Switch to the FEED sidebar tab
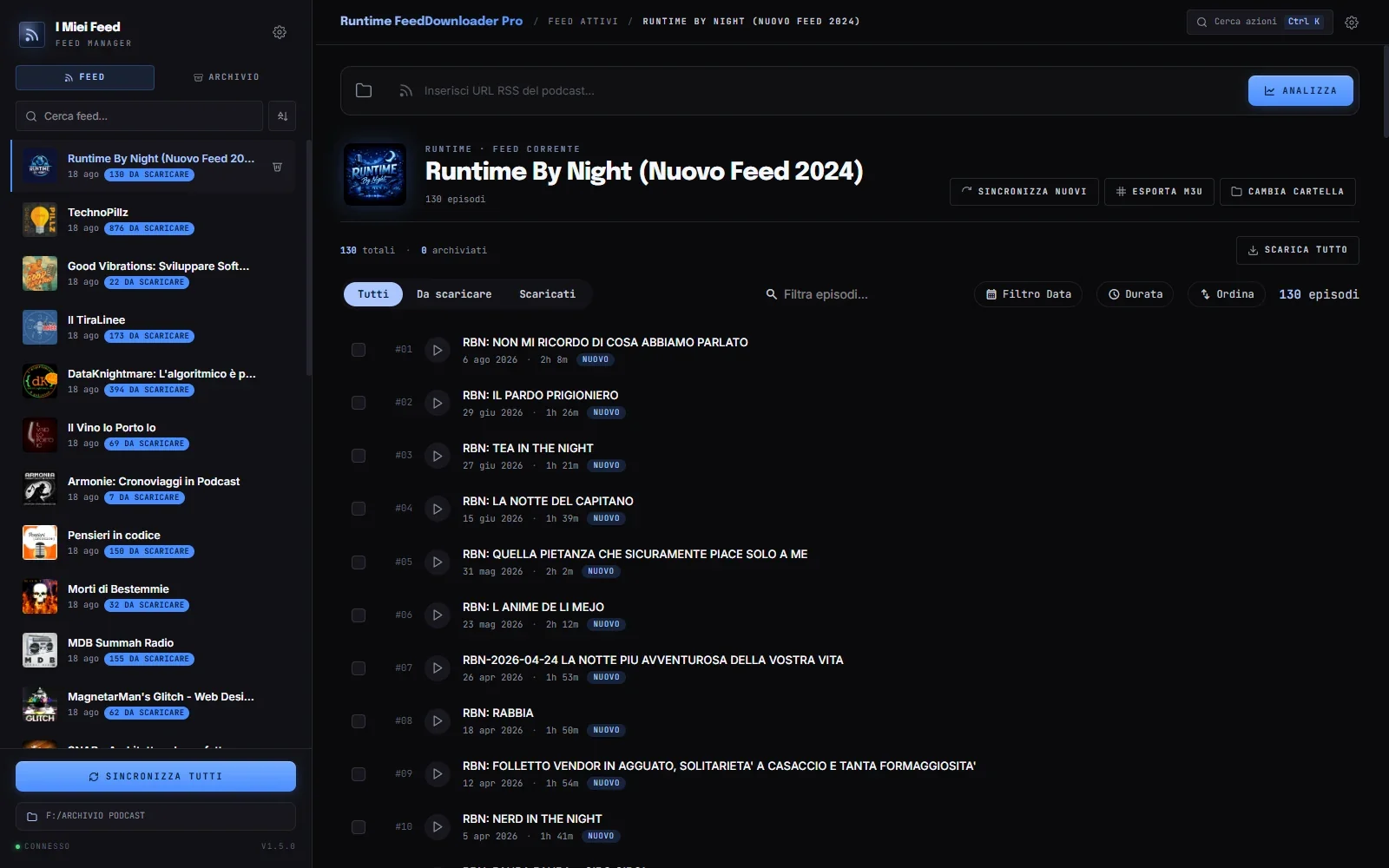This screenshot has height=868, width=1389. coord(85,77)
